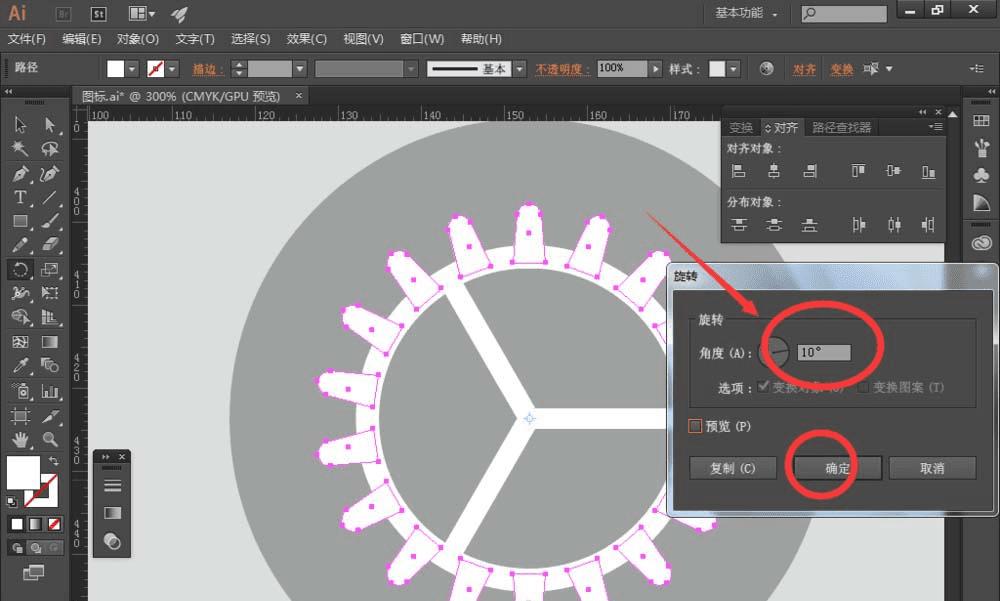
Task: Choose the Rotate tool
Action: pyautogui.click(x=20, y=269)
